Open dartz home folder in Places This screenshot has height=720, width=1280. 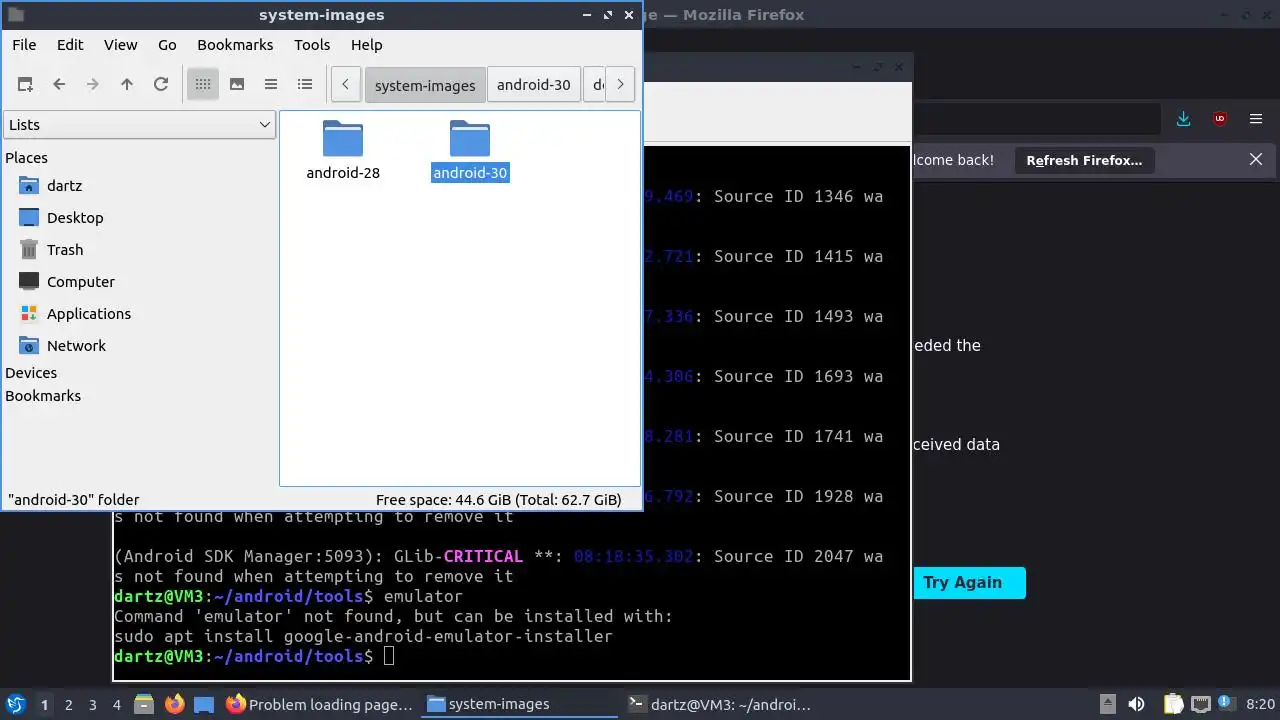point(64,186)
